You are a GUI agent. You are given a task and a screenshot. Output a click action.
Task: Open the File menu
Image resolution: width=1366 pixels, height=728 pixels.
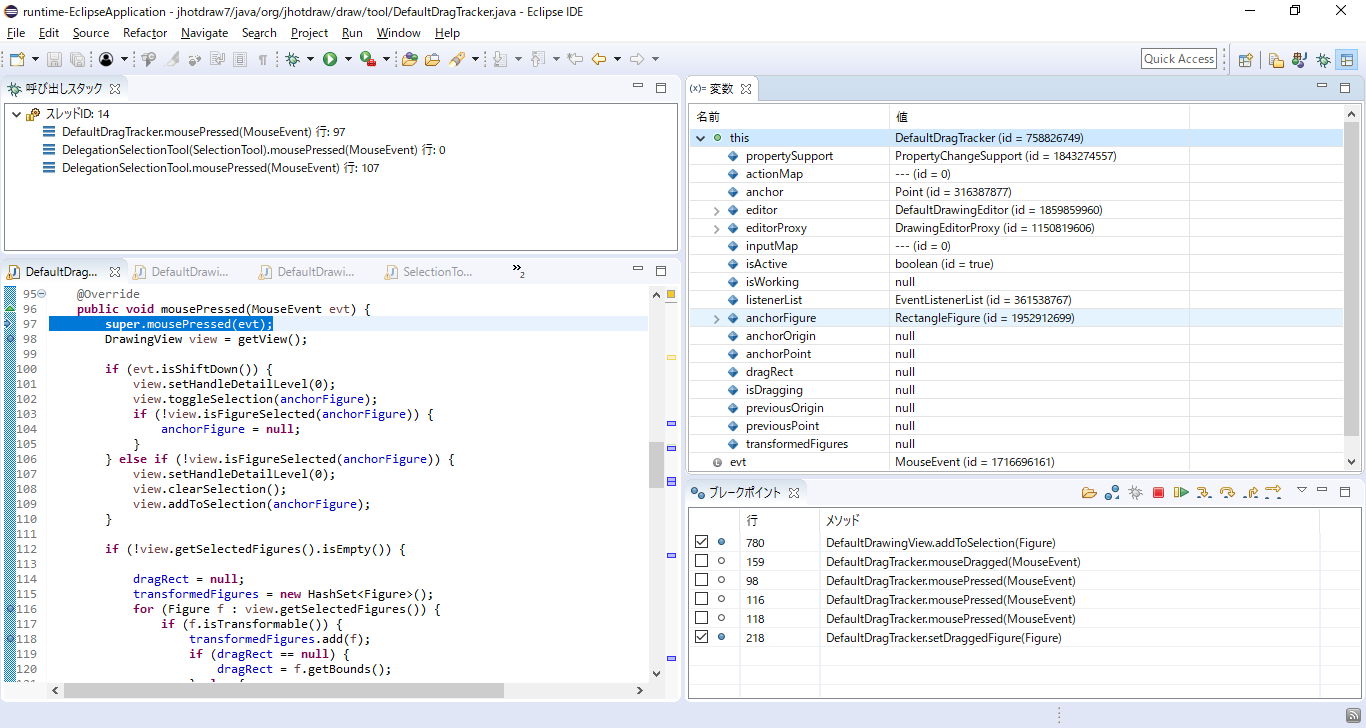pos(16,33)
